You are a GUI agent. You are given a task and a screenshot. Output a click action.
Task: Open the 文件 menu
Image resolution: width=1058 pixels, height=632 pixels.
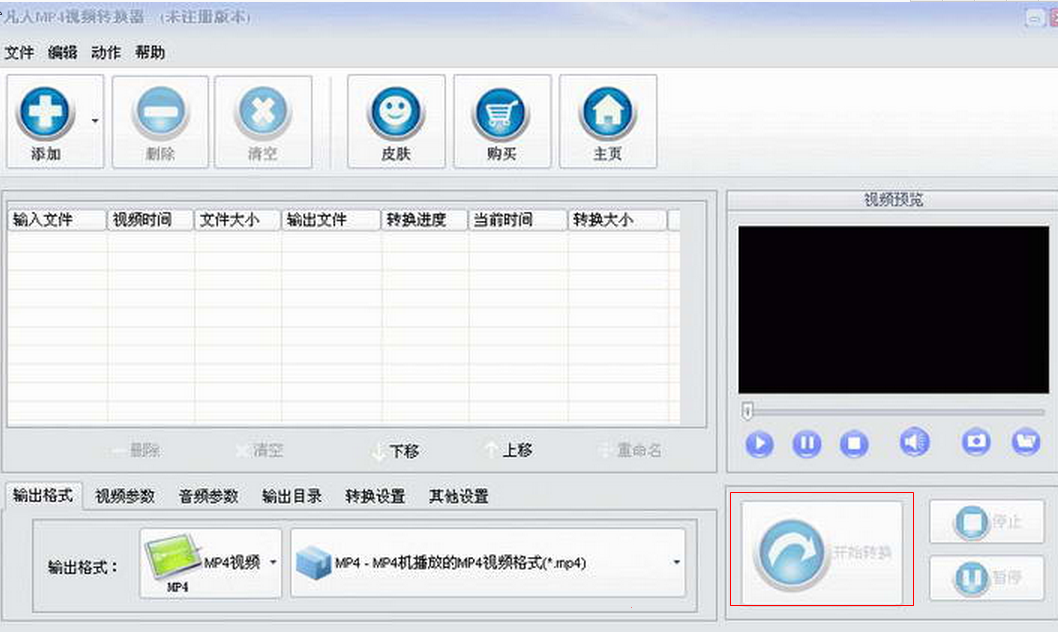19,53
